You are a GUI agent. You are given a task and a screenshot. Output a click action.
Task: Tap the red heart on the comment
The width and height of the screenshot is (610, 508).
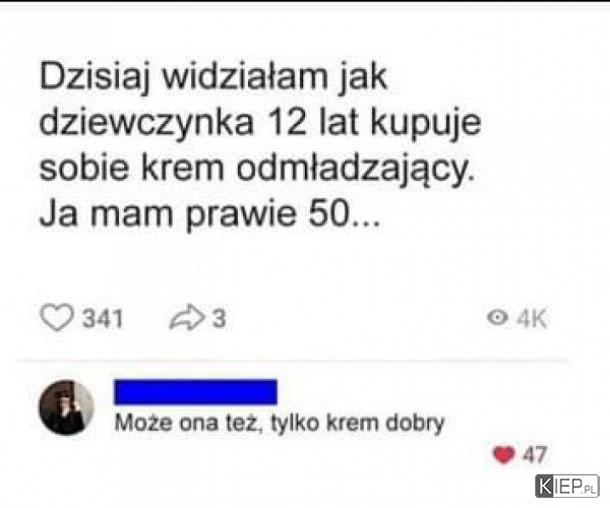(504, 455)
